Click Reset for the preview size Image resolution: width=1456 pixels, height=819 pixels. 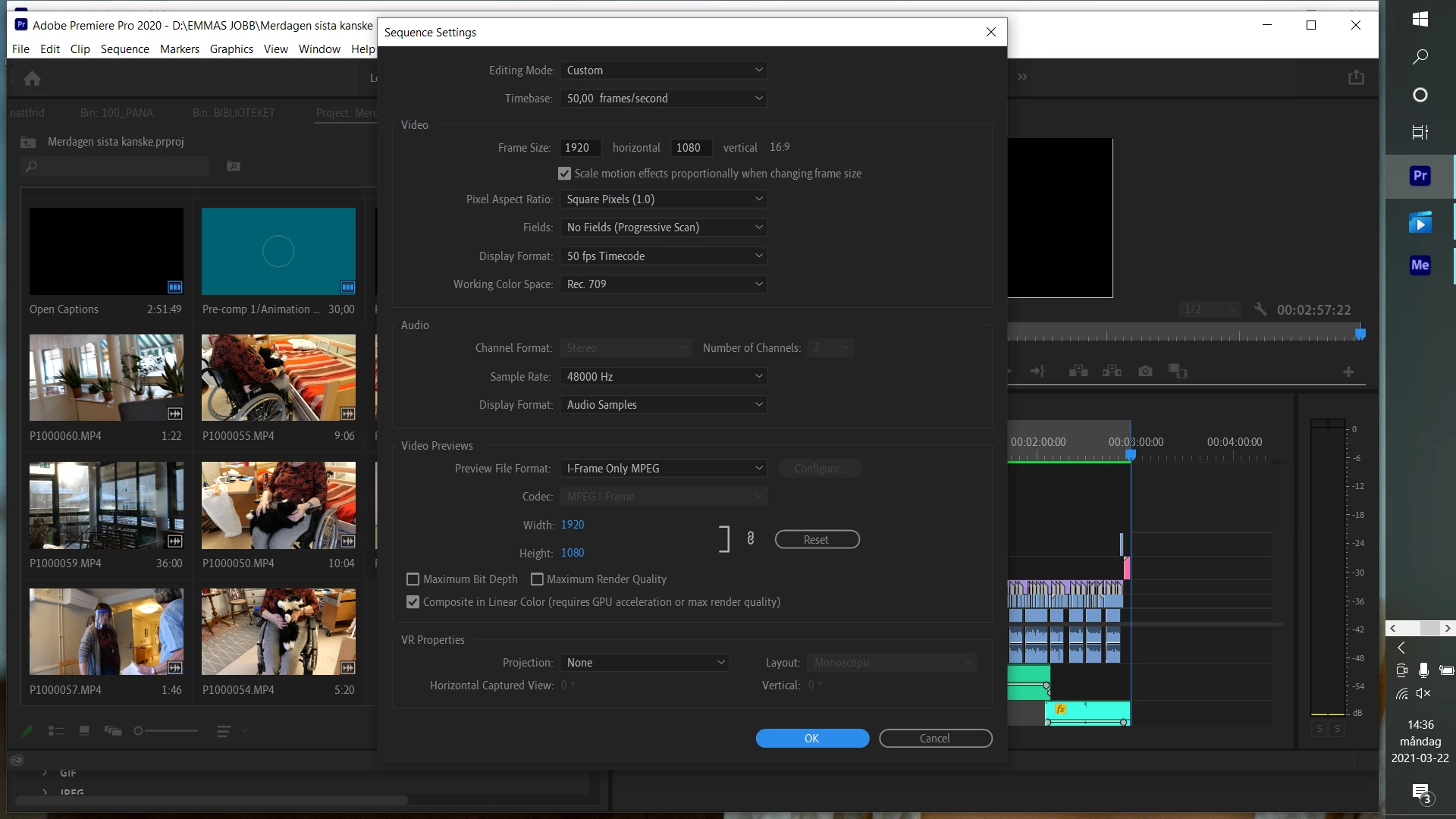817,539
